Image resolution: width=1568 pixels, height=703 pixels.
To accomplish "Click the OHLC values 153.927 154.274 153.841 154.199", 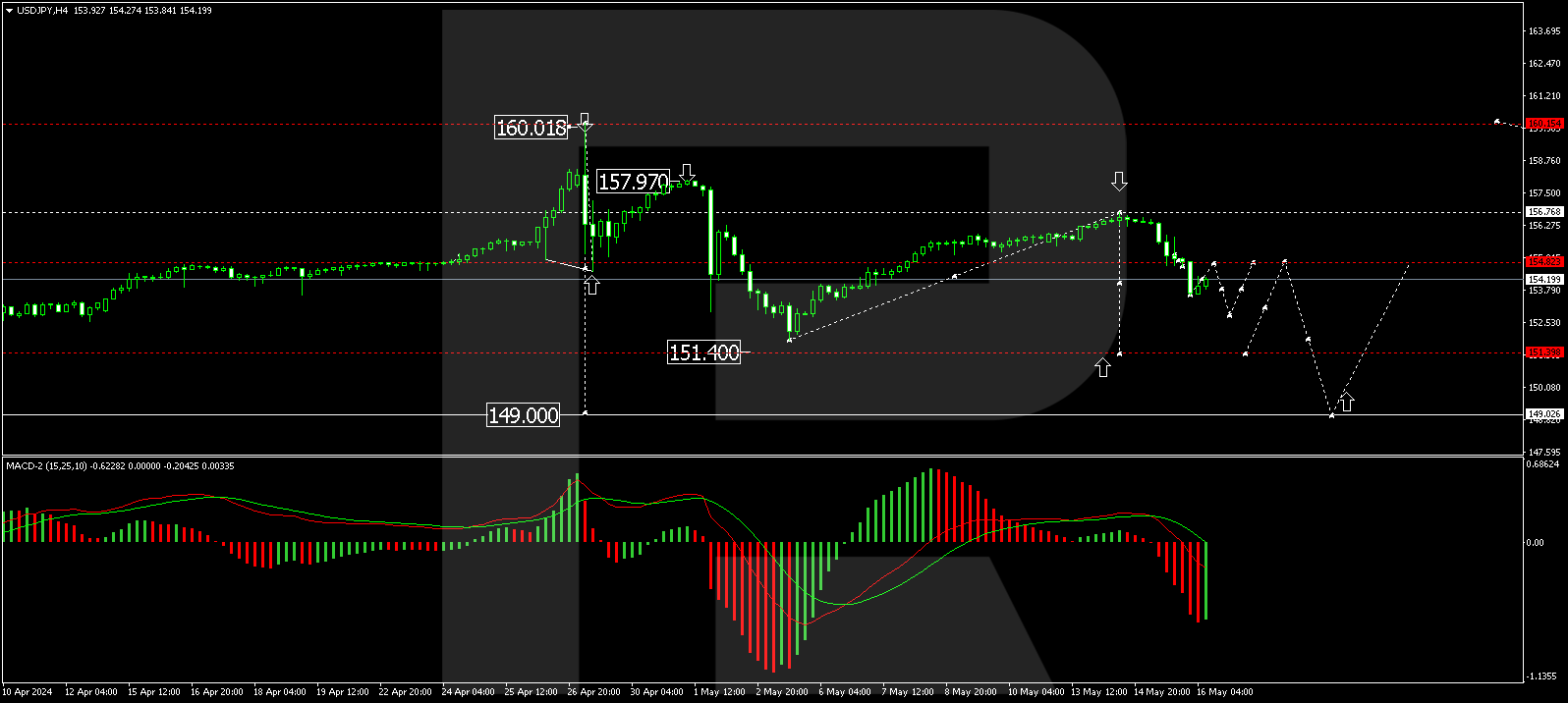I will point(142,11).
